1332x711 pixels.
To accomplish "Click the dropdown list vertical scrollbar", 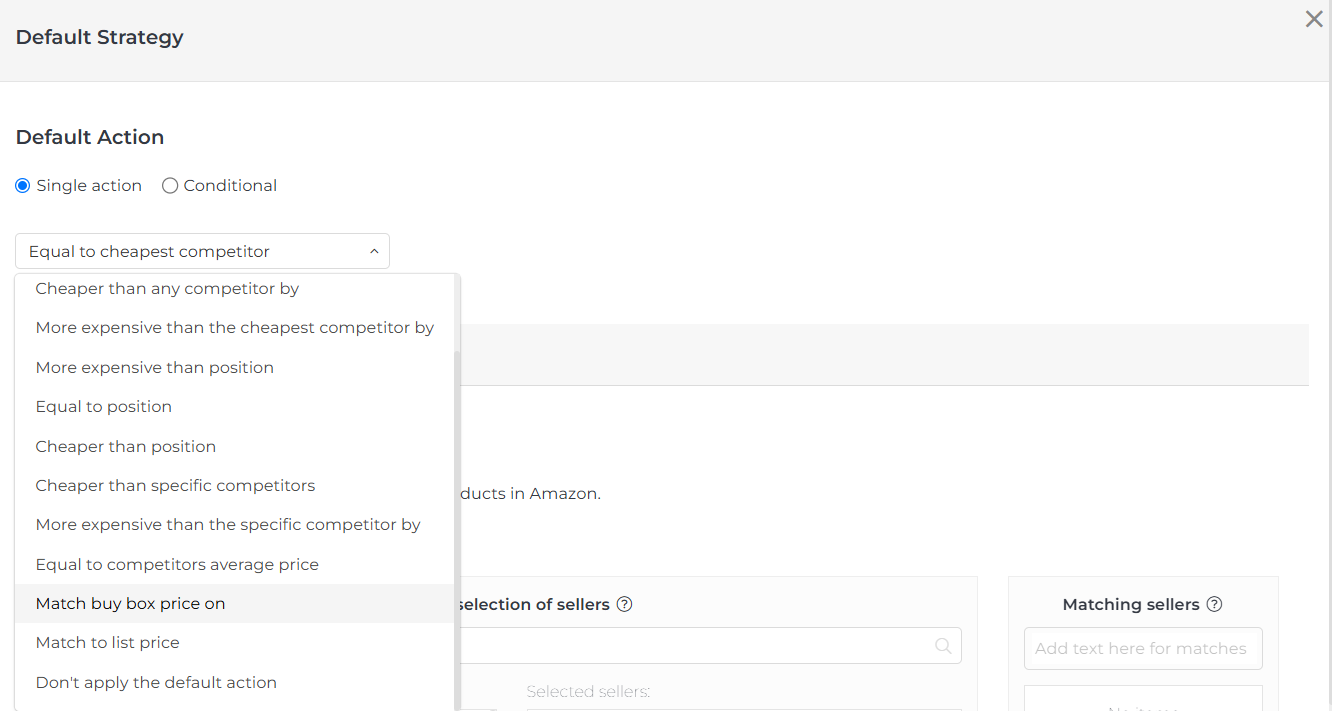I will [457, 530].
